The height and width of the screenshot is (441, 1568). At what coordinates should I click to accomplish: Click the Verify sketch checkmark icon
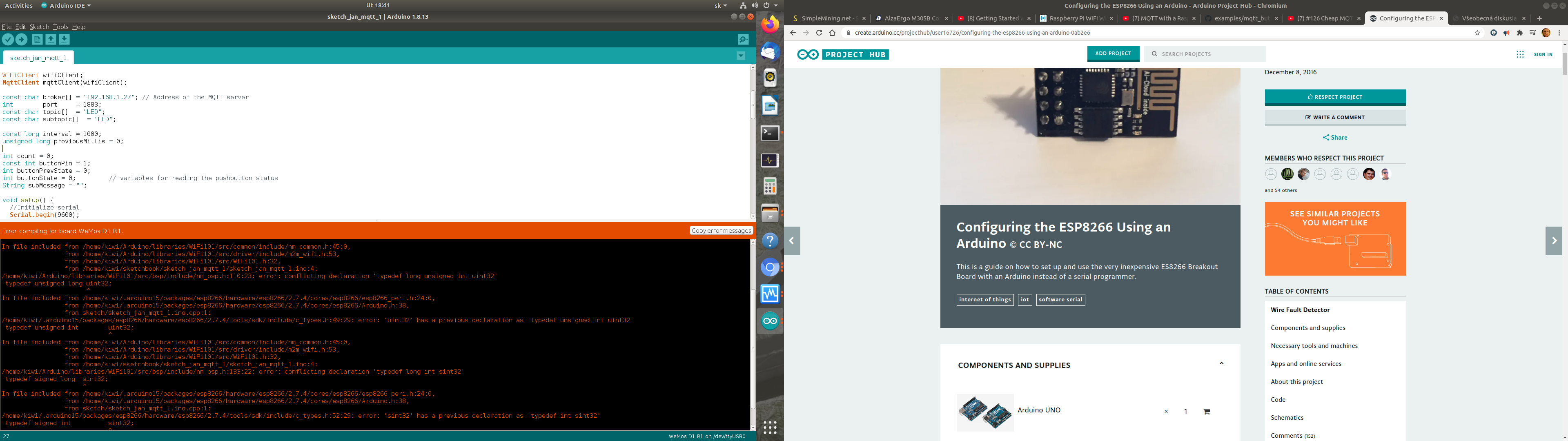[x=8, y=40]
